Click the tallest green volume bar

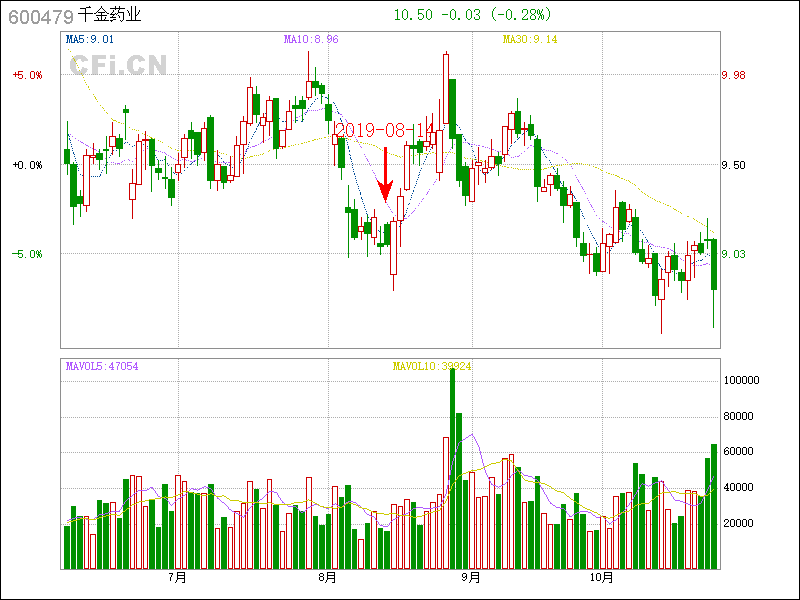pyautogui.click(x=453, y=468)
